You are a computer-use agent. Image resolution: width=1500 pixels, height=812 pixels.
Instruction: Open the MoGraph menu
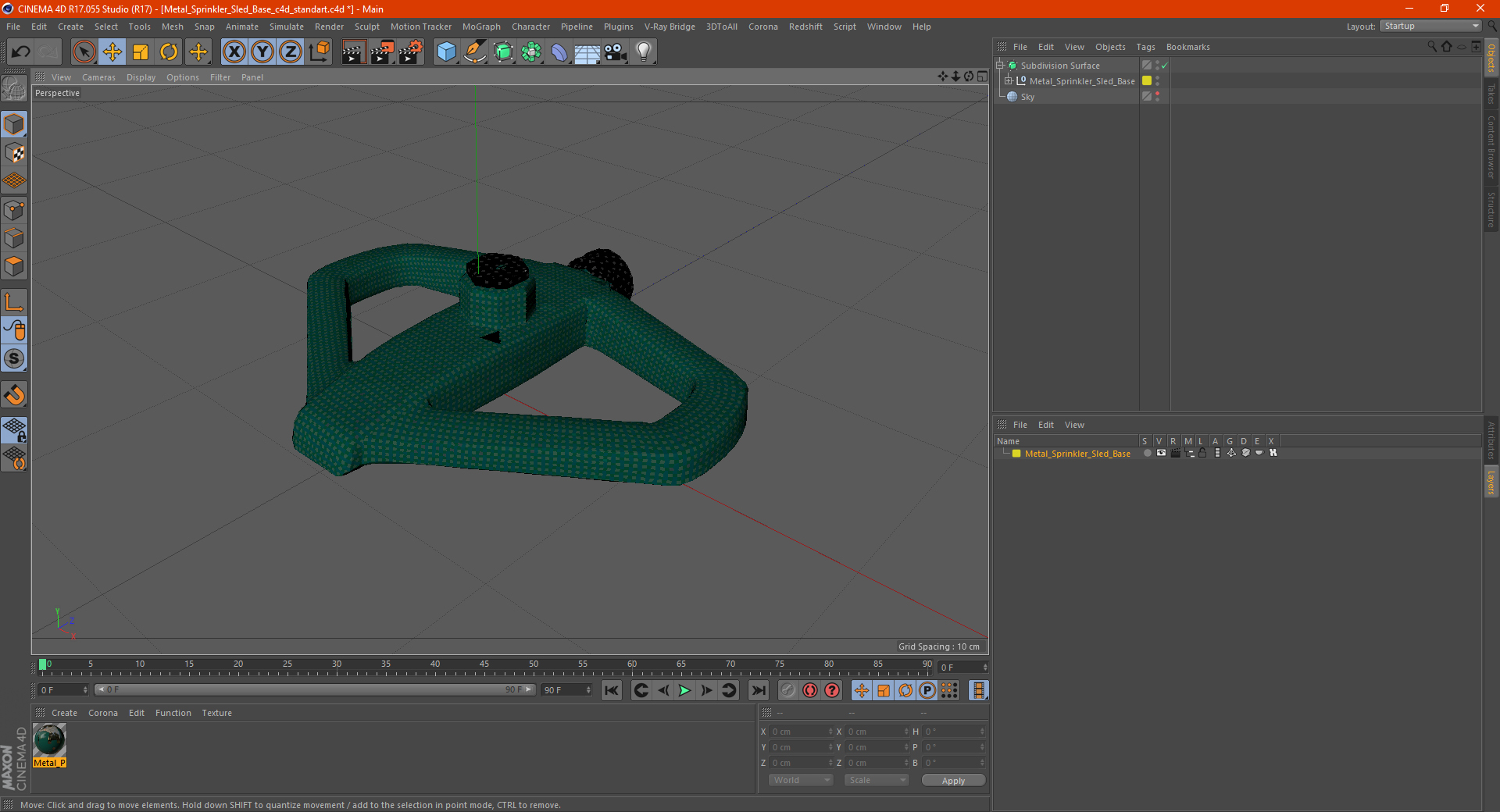click(x=481, y=27)
